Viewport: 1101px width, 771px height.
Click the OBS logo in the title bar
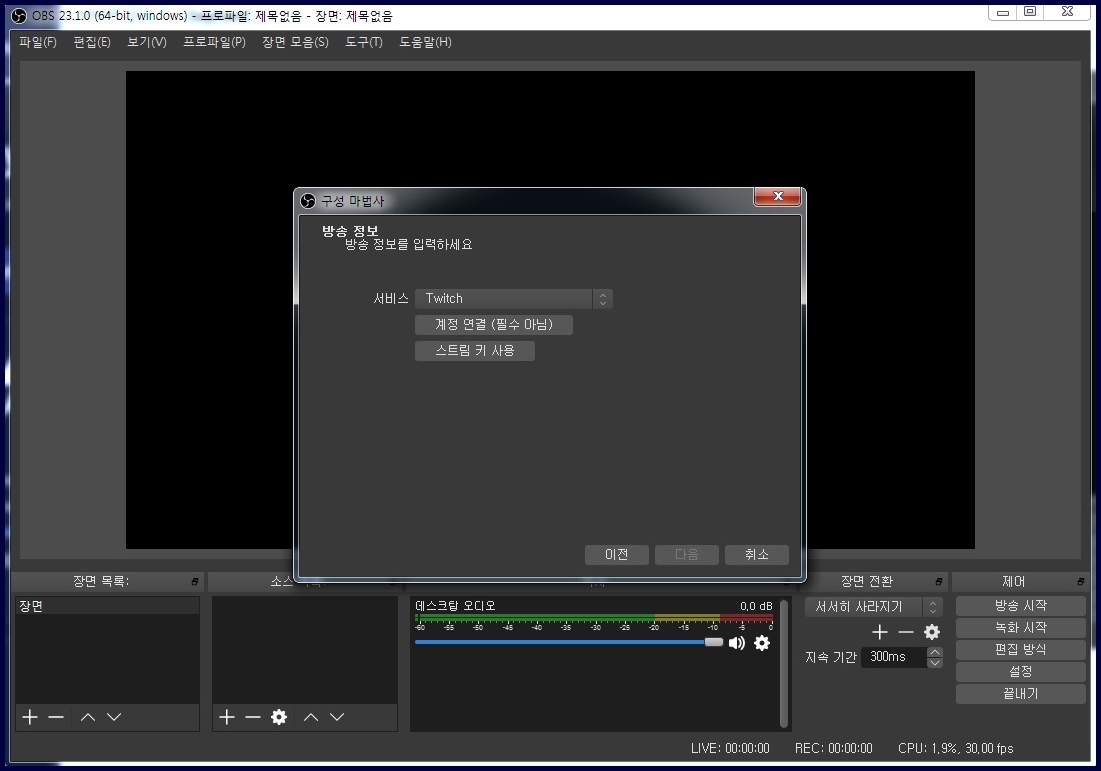click(x=20, y=15)
